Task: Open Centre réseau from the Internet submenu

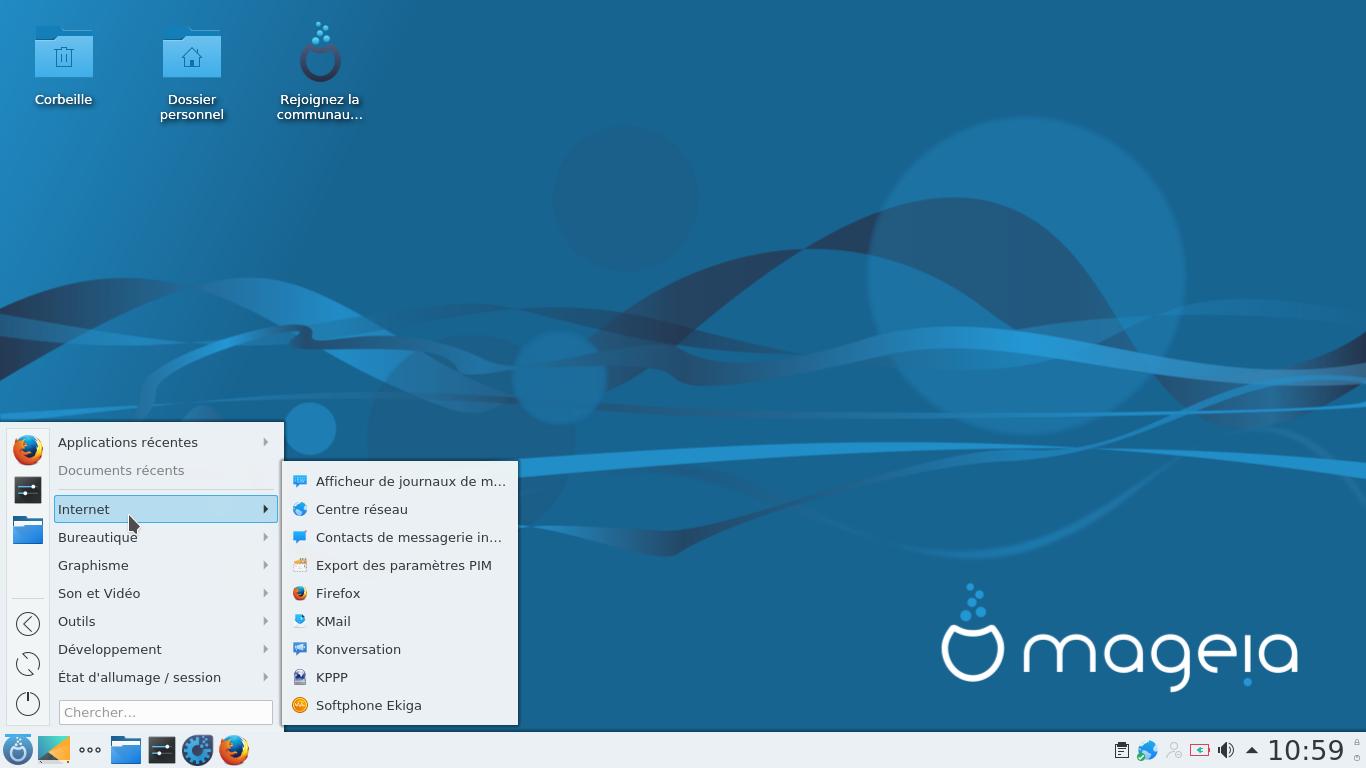Action: coord(400,509)
